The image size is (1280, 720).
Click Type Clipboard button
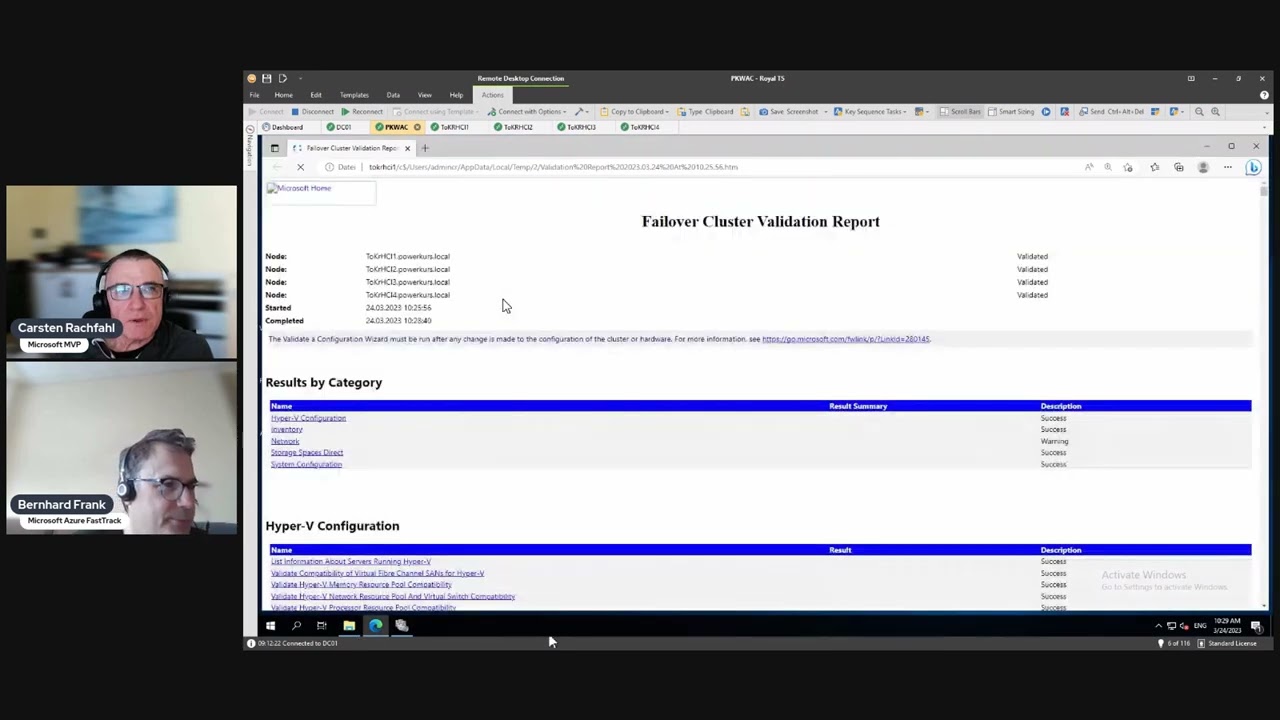click(705, 112)
